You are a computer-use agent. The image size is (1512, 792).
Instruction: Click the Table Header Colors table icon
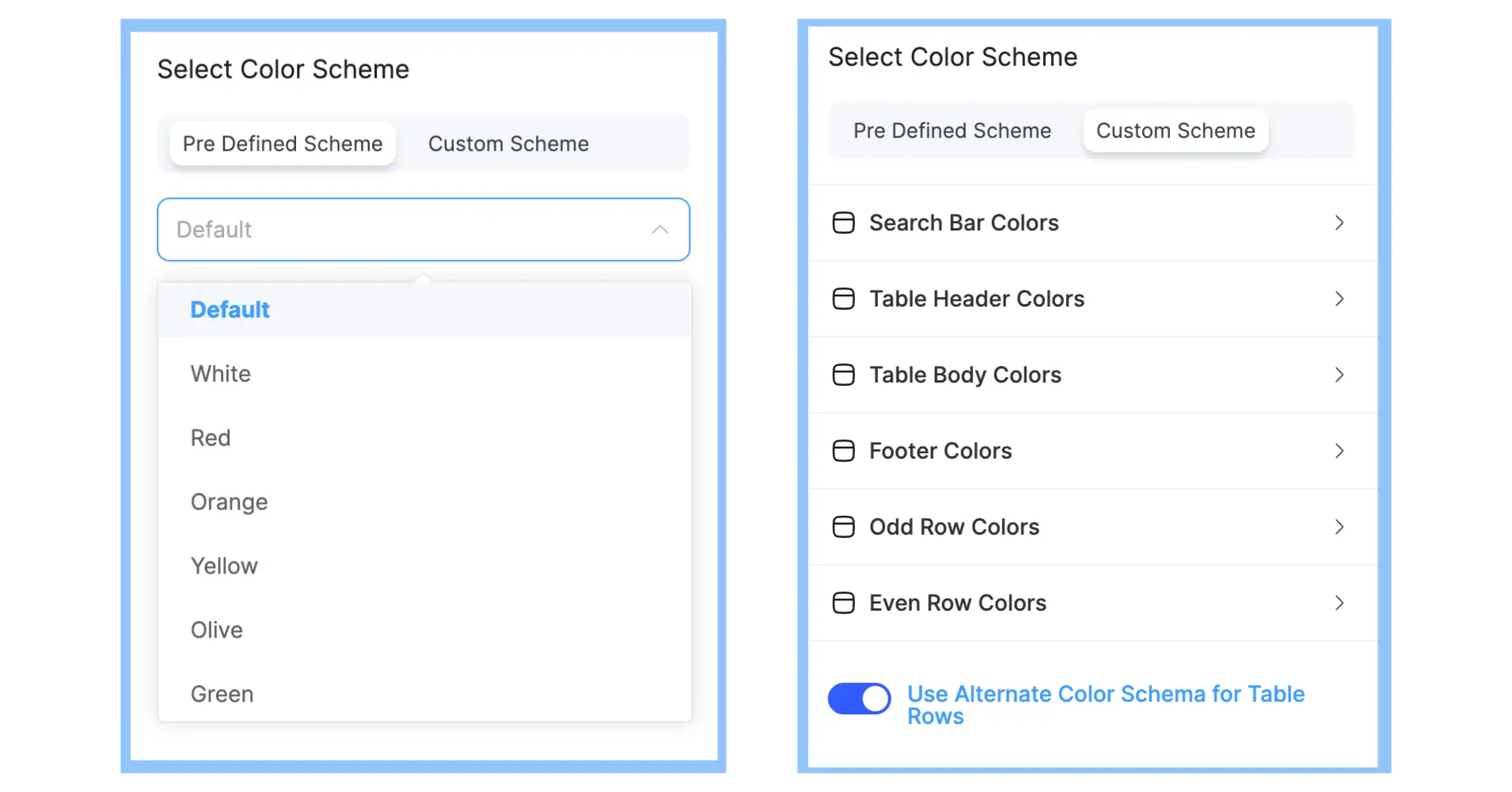[842, 299]
